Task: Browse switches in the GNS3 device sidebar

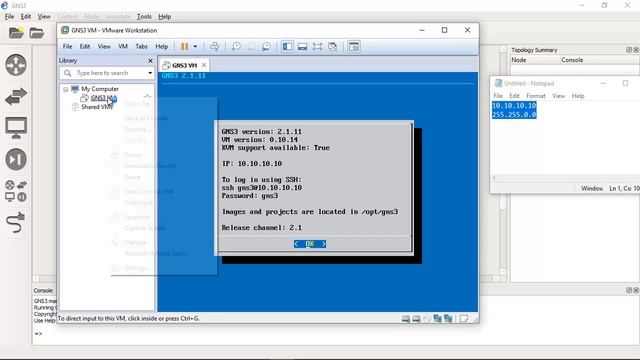Action: pos(16,96)
